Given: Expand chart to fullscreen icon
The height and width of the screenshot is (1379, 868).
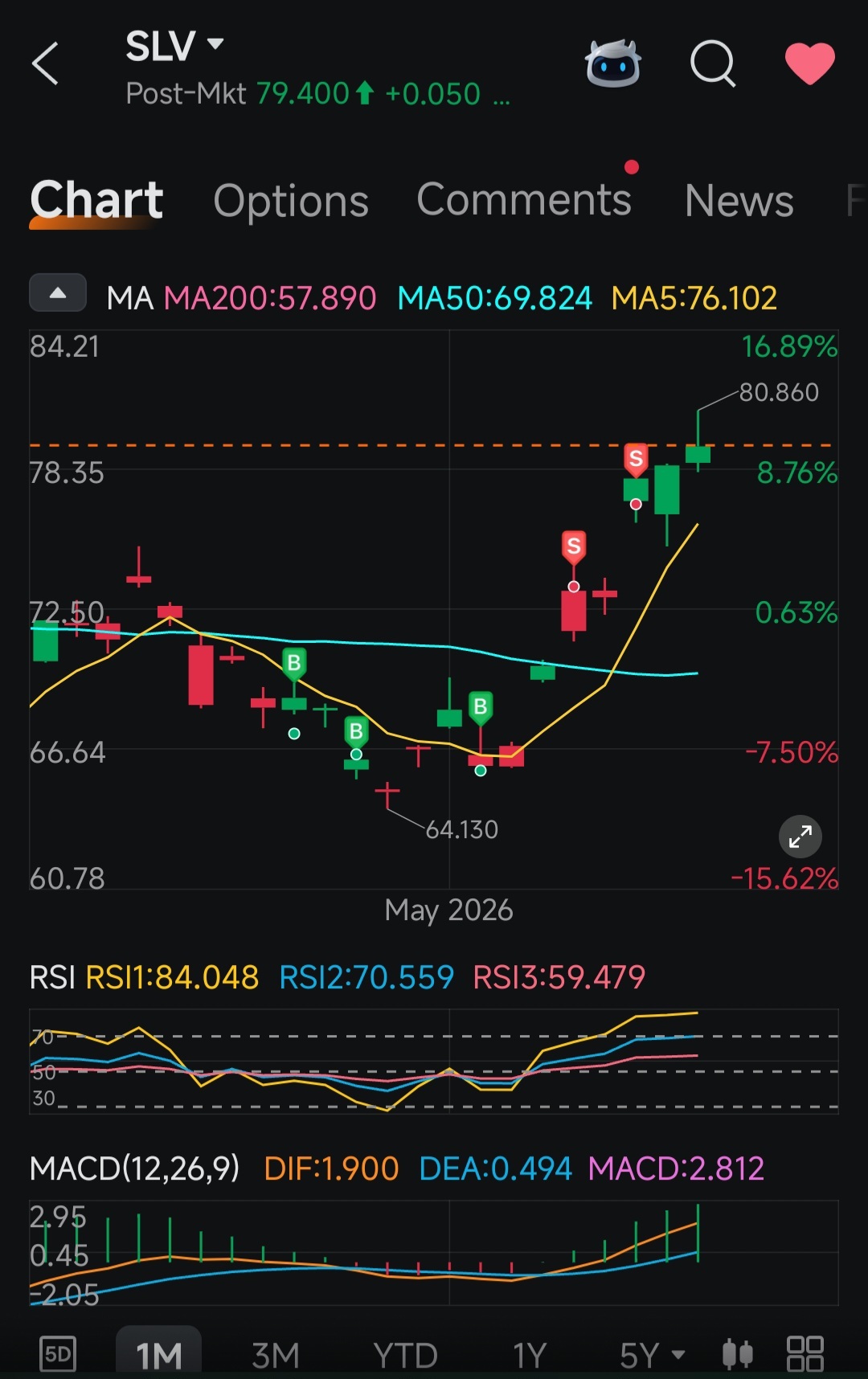Looking at the screenshot, I should click(800, 837).
